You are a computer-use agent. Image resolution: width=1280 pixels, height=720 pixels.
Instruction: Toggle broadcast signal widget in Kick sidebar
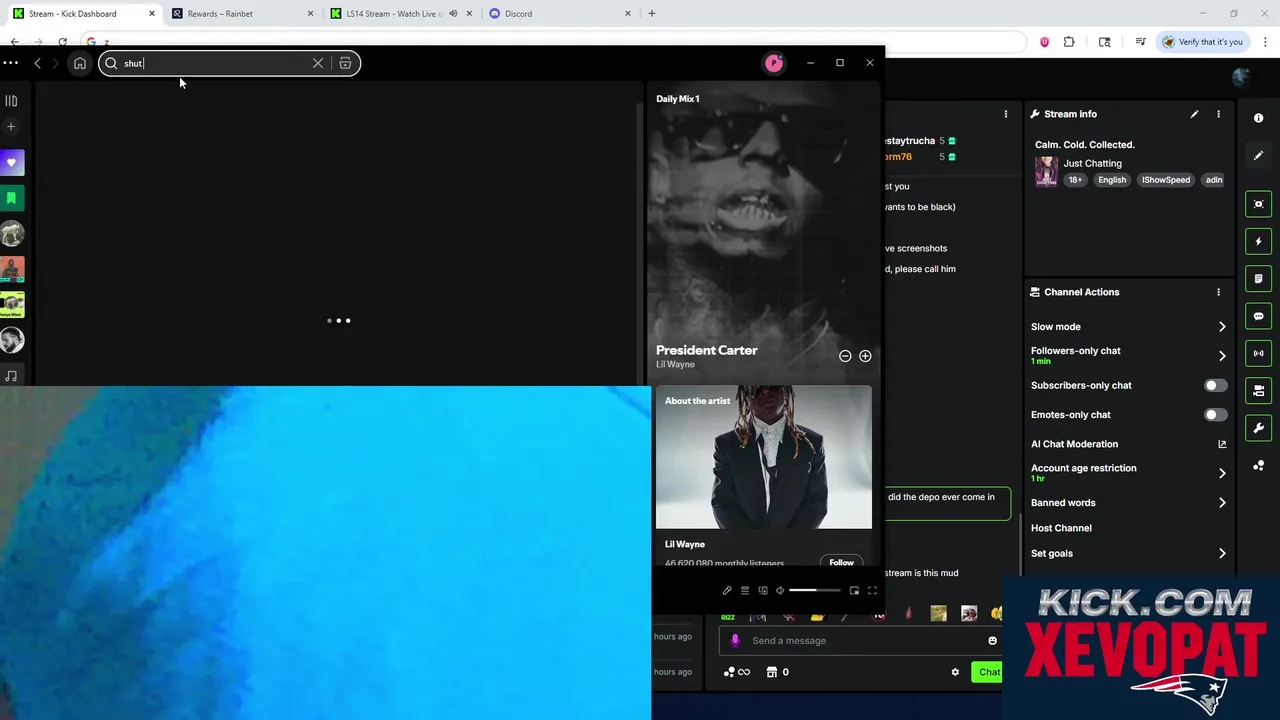tap(1259, 353)
